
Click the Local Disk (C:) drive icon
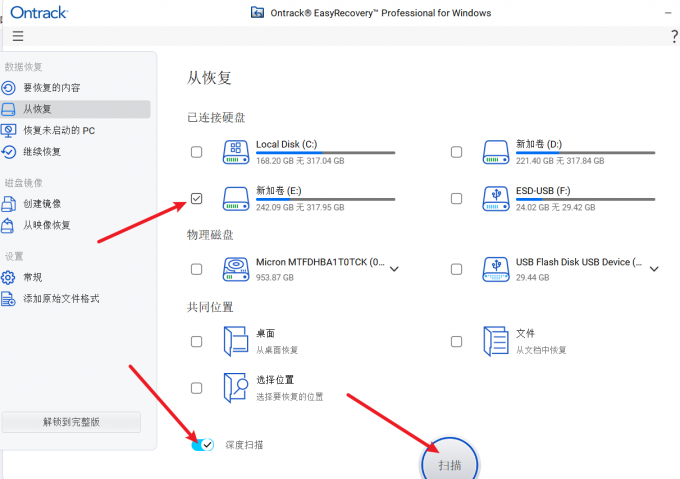236,152
